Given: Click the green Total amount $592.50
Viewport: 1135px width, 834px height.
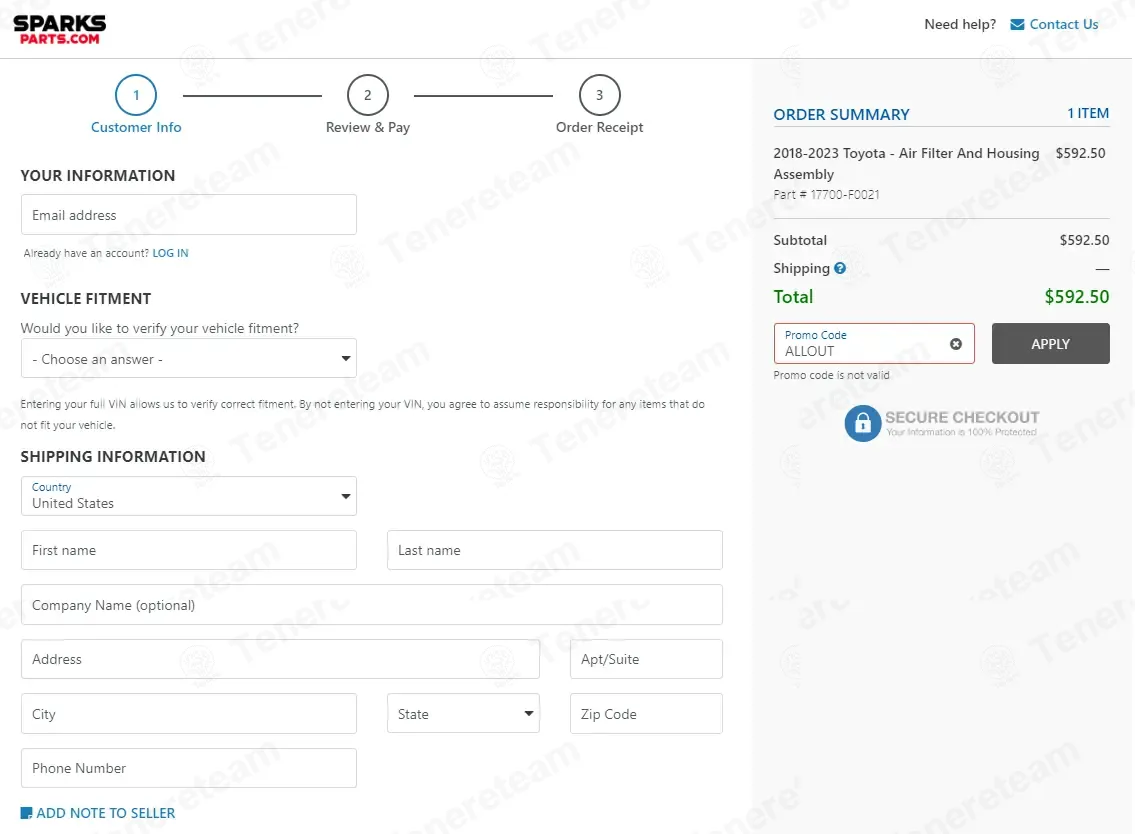Looking at the screenshot, I should point(1076,297).
